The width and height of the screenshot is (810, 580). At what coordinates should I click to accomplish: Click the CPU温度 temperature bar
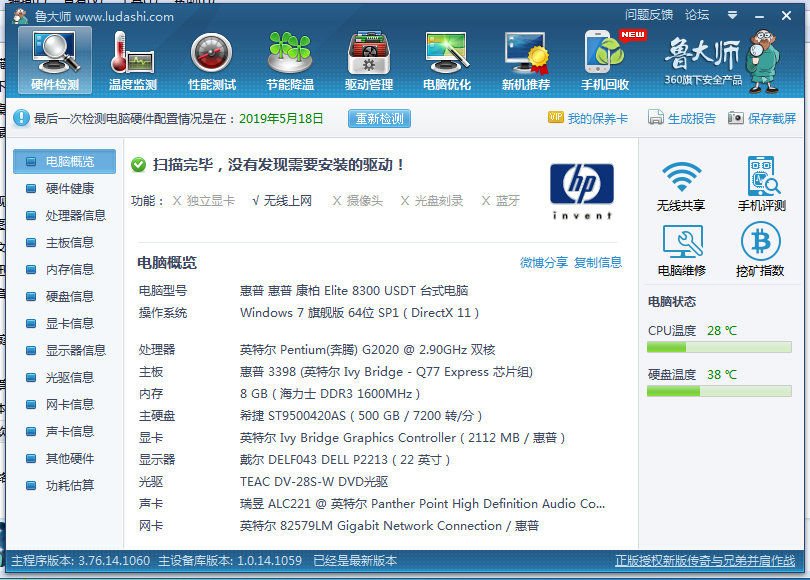click(x=719, y=347)
